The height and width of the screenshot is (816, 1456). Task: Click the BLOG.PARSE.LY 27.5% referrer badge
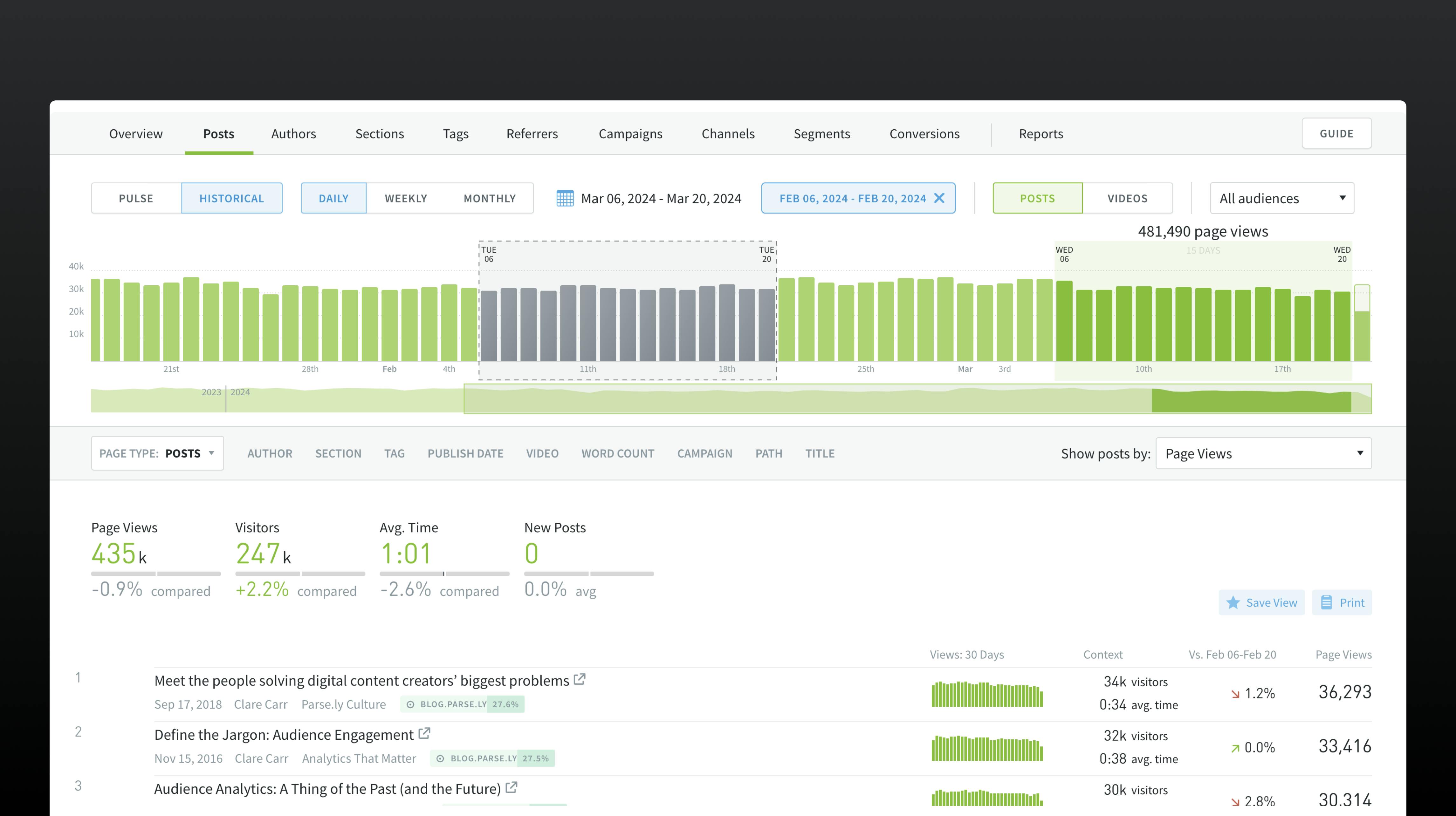(492, 758)
